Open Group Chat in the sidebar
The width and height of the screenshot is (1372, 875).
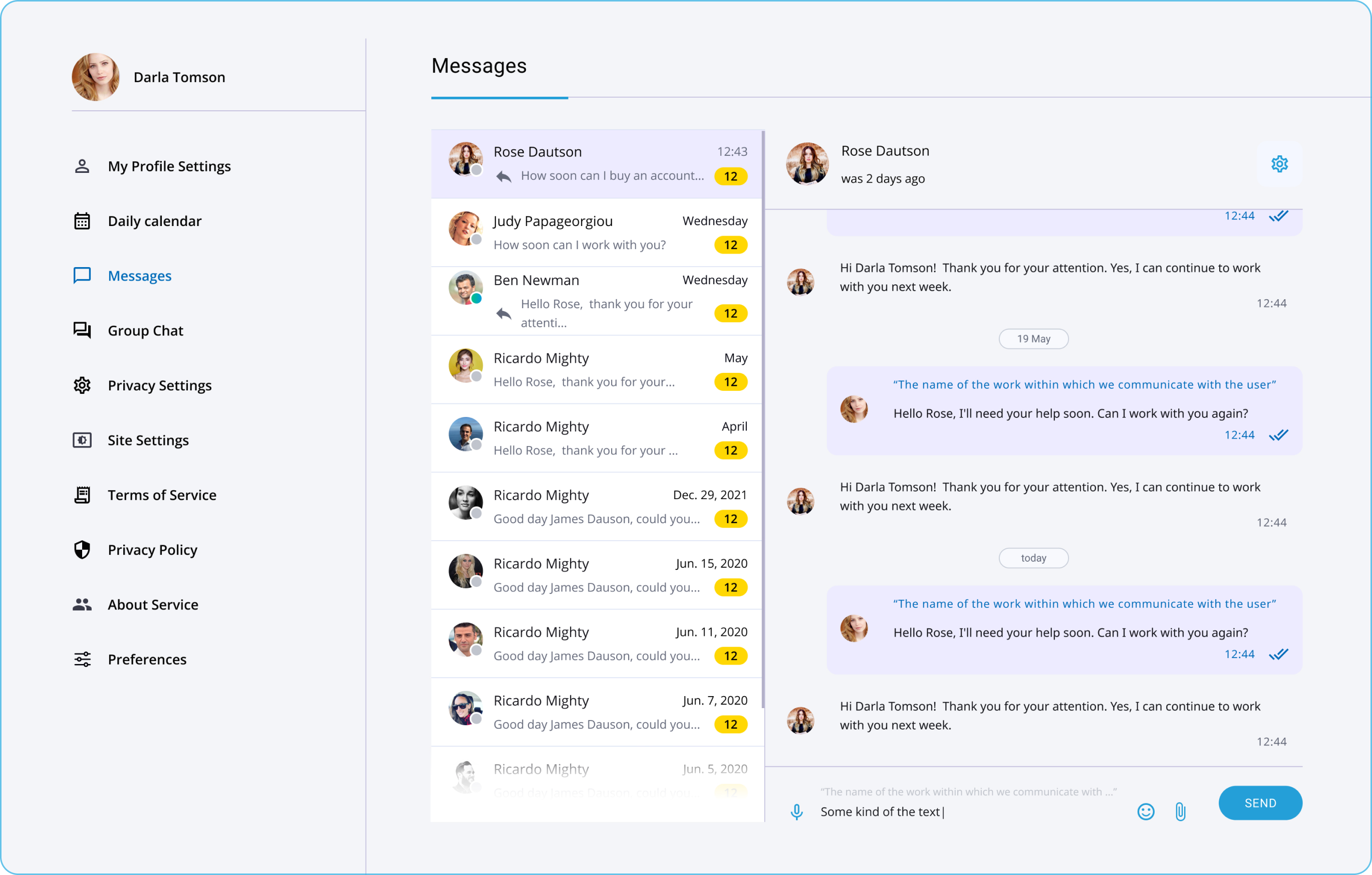(x=145, y=331)
